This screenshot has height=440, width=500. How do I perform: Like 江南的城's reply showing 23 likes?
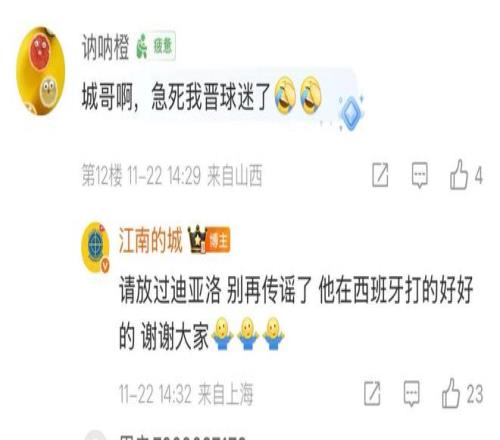(462, 393)
